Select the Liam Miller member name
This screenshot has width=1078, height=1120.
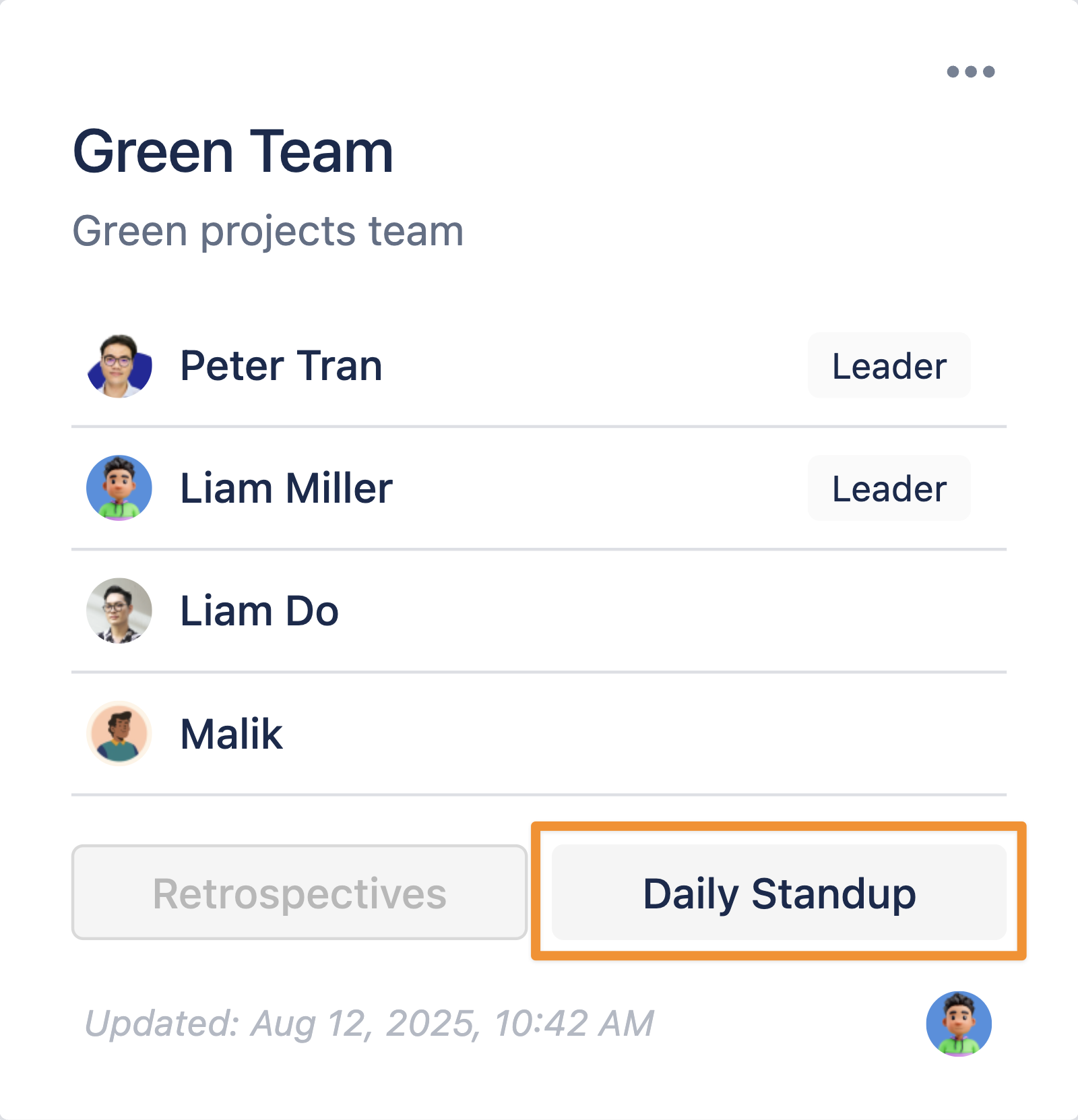(286, 488)
